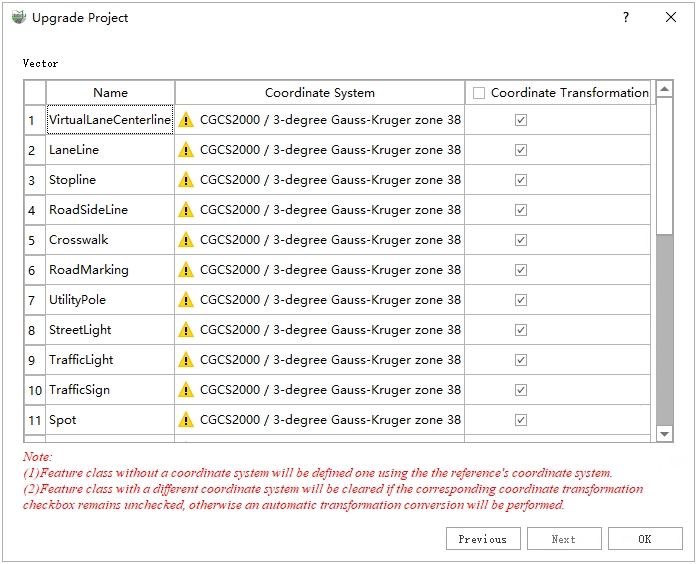Click the warning icon in the Crosswalk row
The image size is (697, 564).
click(x=186, y=240)
